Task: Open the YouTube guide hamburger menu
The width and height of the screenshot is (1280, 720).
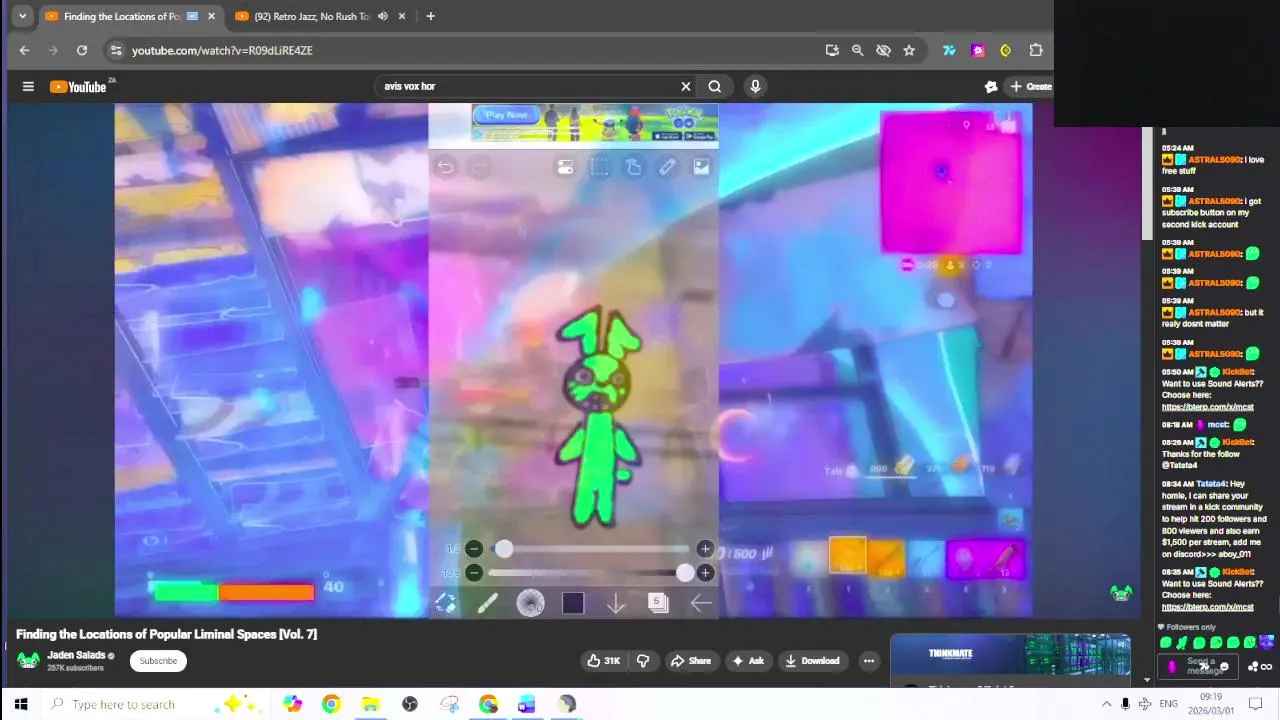Action: tap(28, 86)
